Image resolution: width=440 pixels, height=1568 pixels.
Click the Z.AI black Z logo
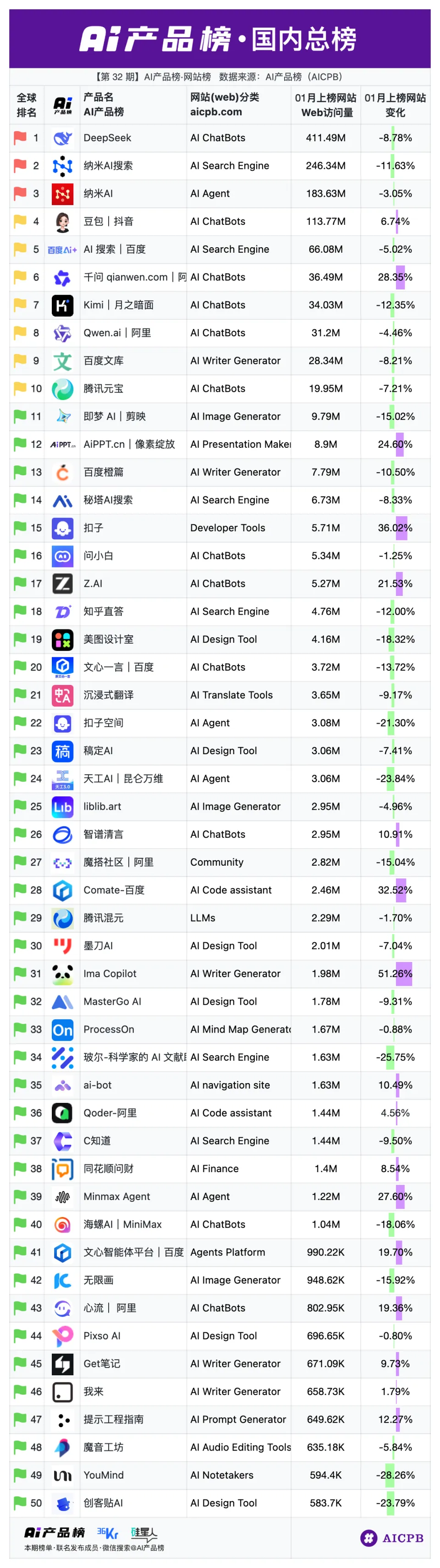63,584
